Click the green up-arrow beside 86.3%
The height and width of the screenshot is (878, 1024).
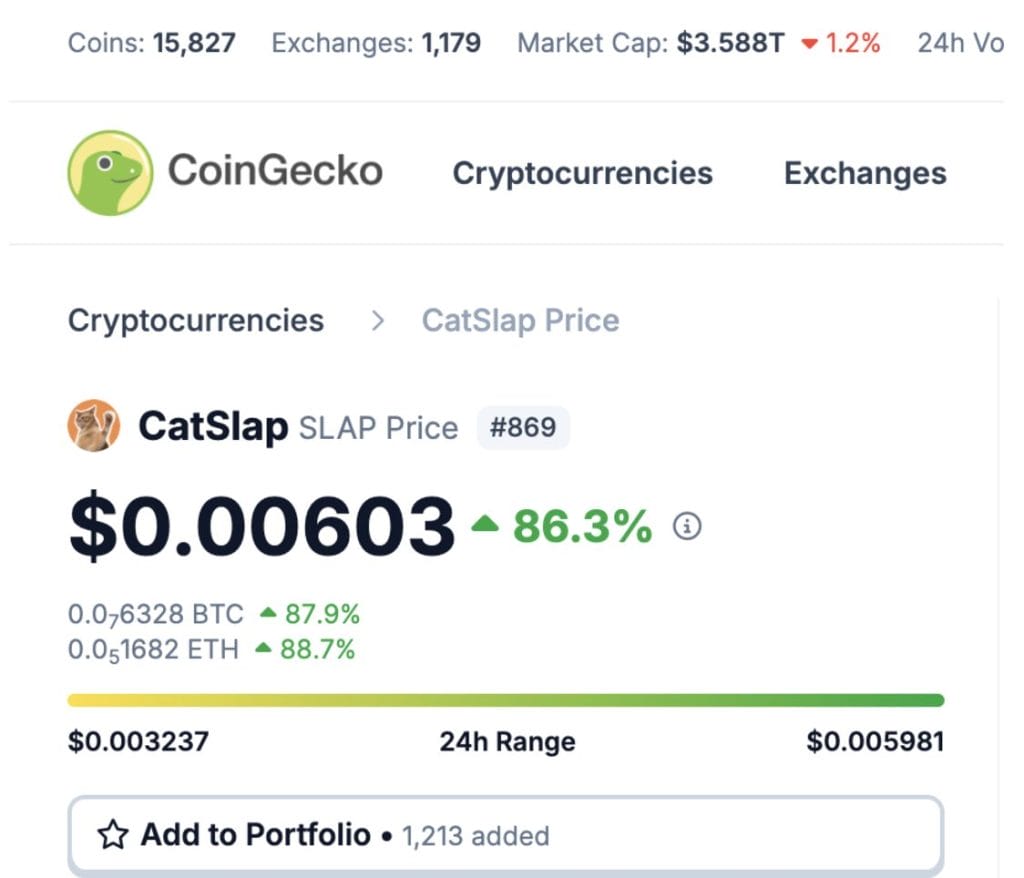click(x=485, y=523)
